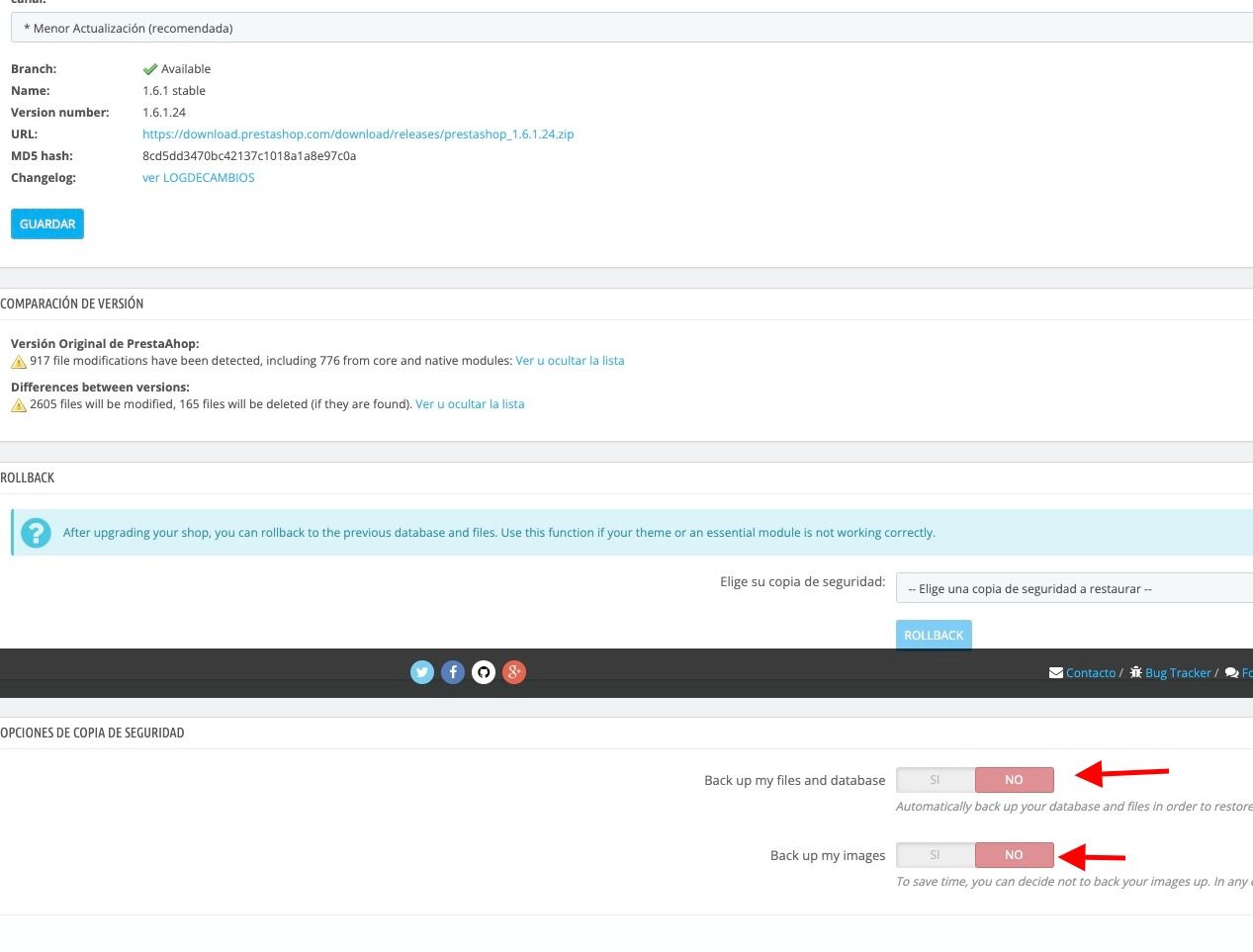Screen dimensions: 1253x952
Task: Click the COMPARACIÓN DE VERSIÓN heading
Action: 72,303
